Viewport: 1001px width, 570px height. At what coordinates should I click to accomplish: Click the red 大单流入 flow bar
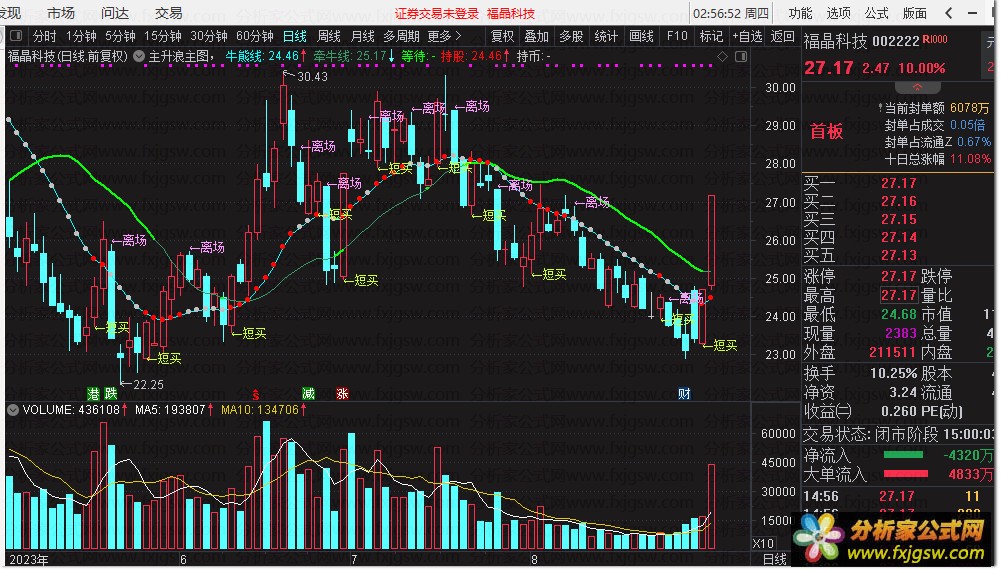click(906, 474)
